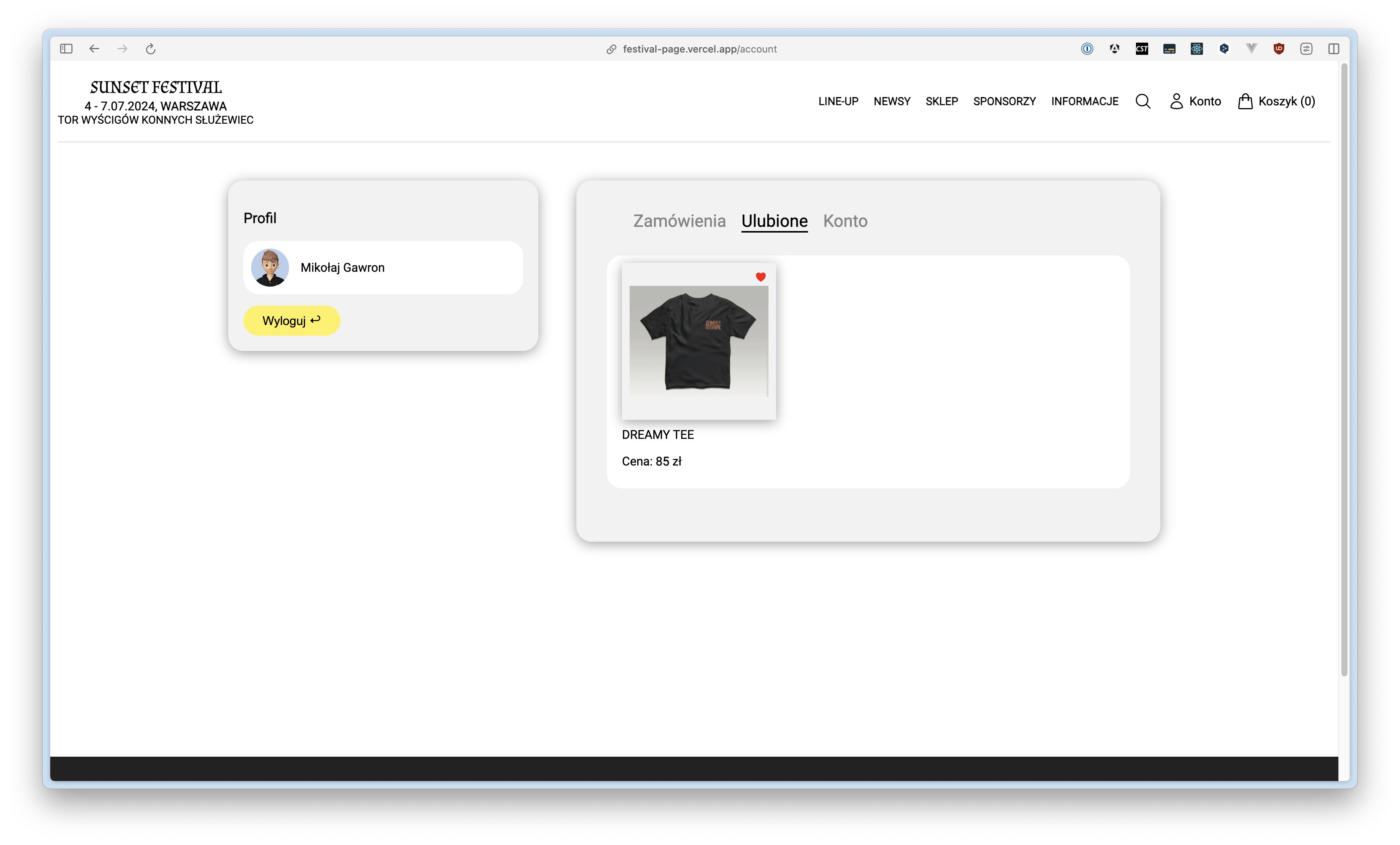Click the Sunset Festival logo title
The width and height of the screenshot is (1400, 845).
coord(156,88)
